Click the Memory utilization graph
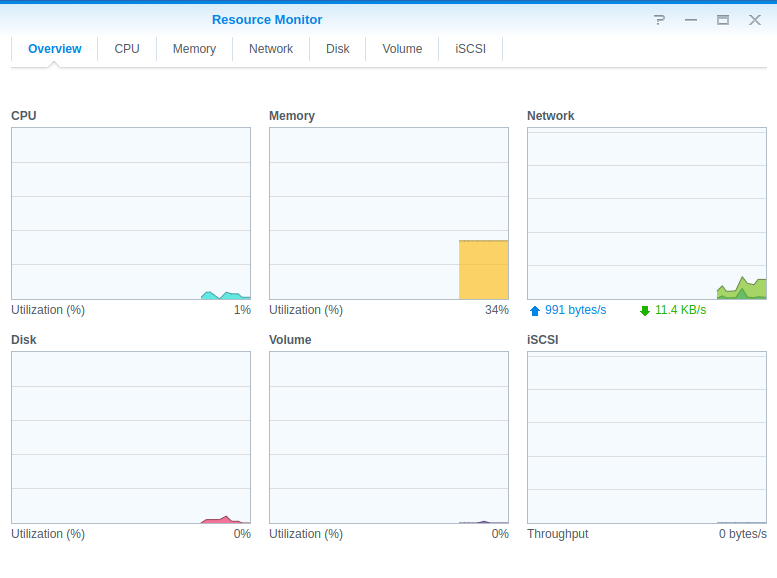Screen dimensions: 777x578 389,213
